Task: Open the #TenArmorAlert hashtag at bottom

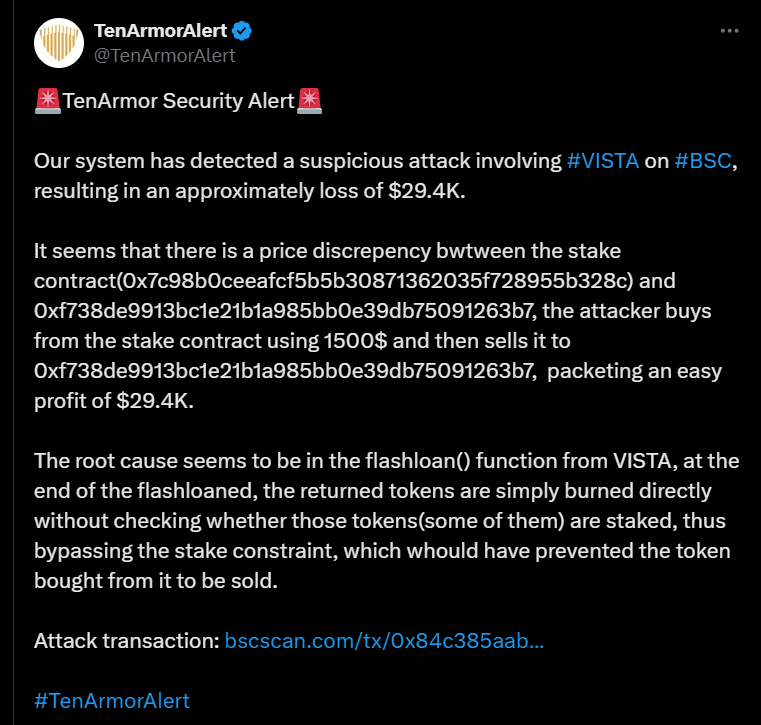Action: click(x=111, y=701)
